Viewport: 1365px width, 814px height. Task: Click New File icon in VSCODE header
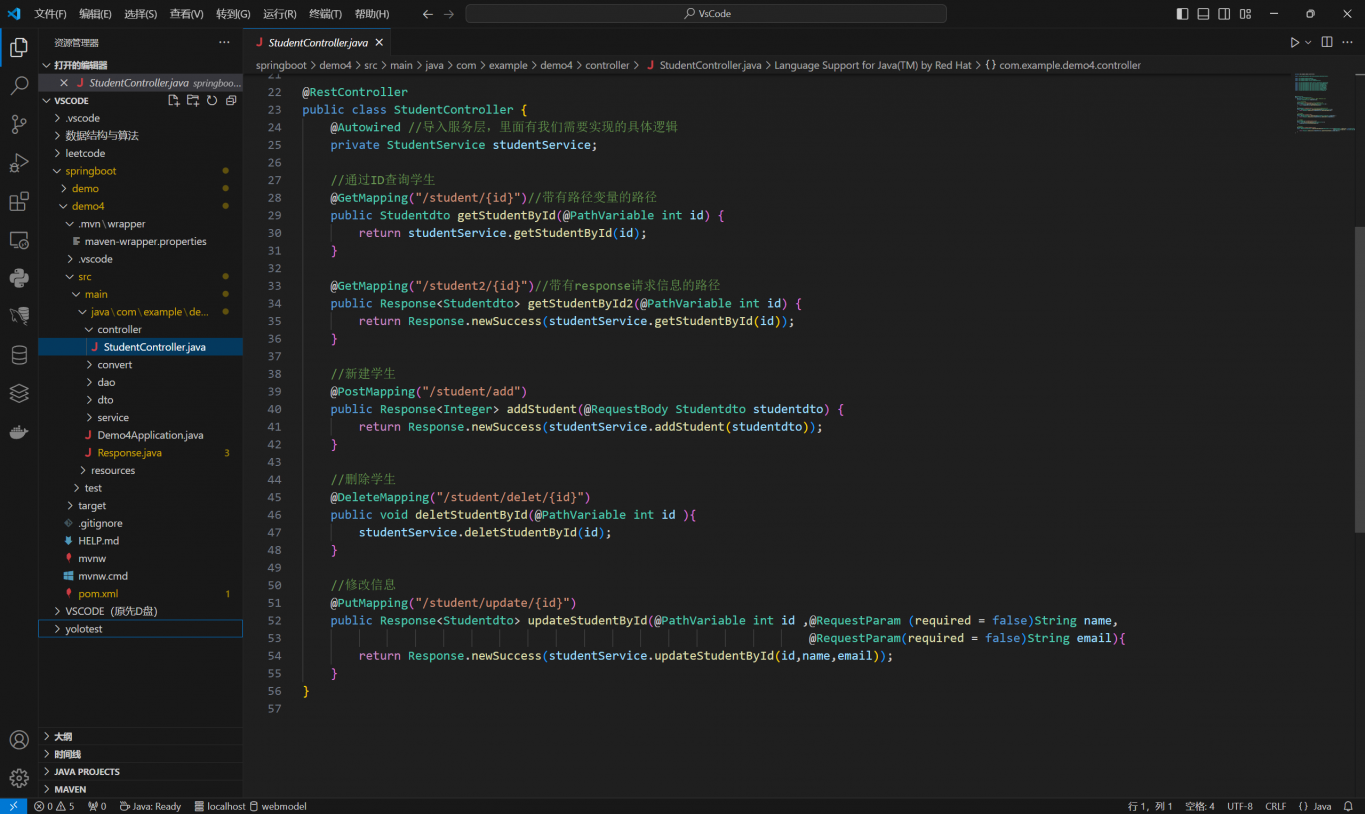(x=174, y=101)
